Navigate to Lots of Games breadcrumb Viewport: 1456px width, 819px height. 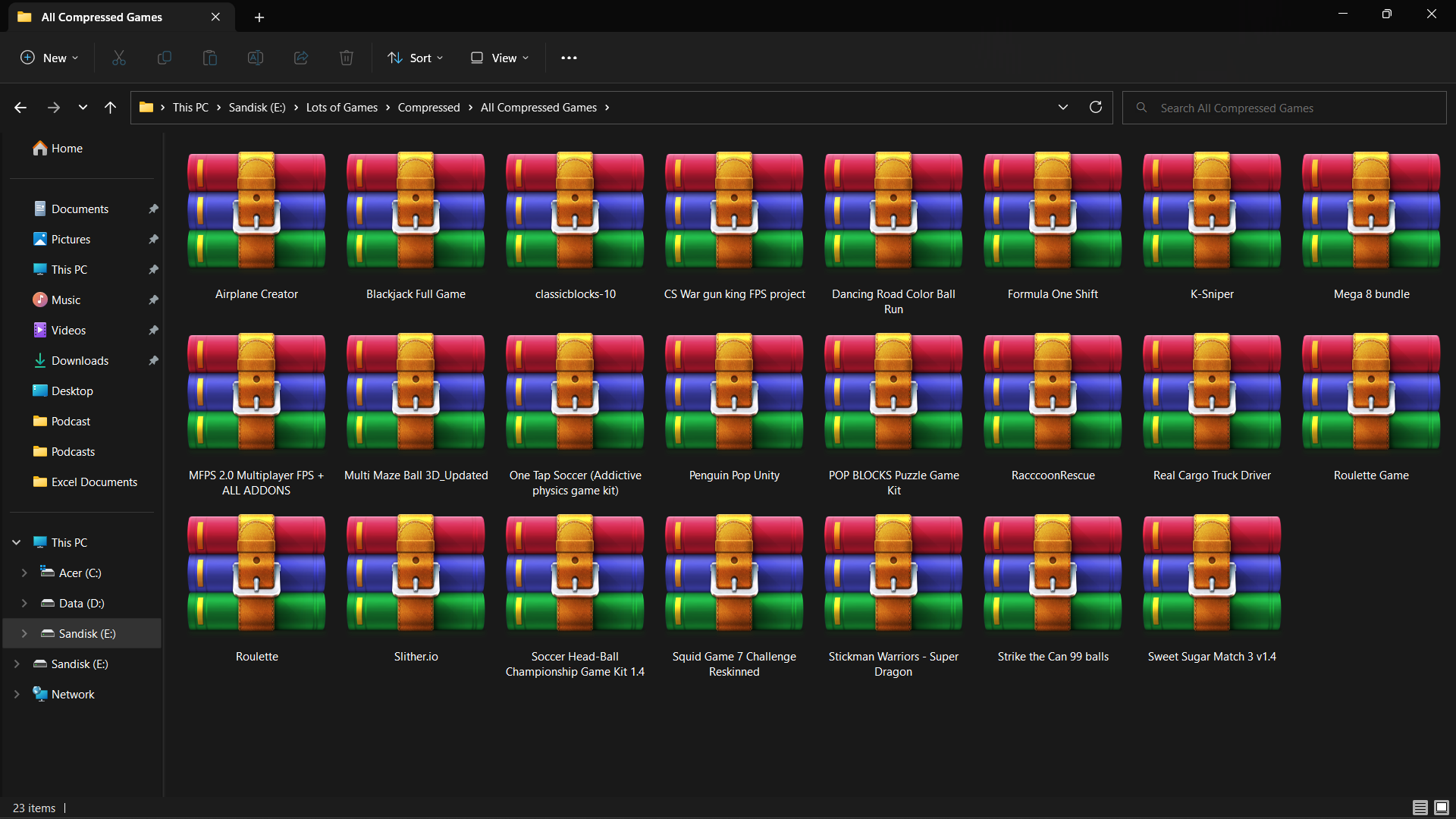click(x=341, y=108)
